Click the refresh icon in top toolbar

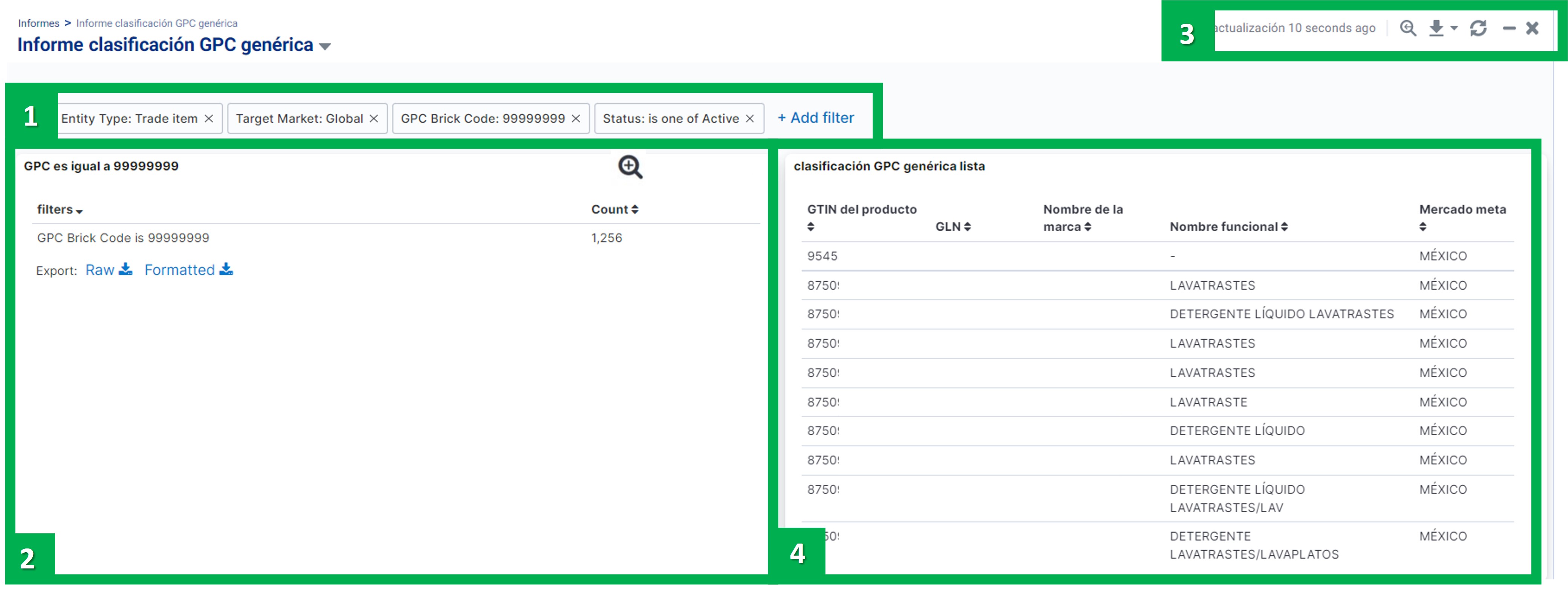(x=1478, y=28)
